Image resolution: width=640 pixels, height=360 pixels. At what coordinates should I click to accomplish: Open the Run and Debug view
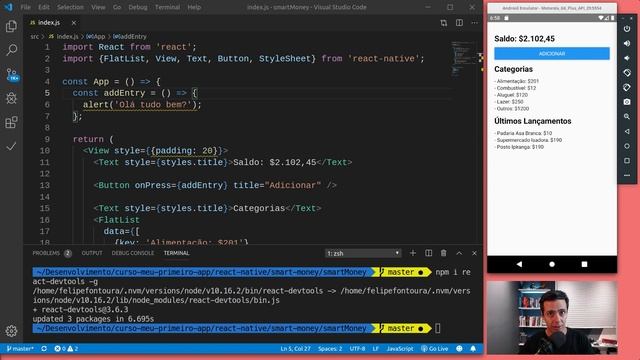(x=11, y=98)
